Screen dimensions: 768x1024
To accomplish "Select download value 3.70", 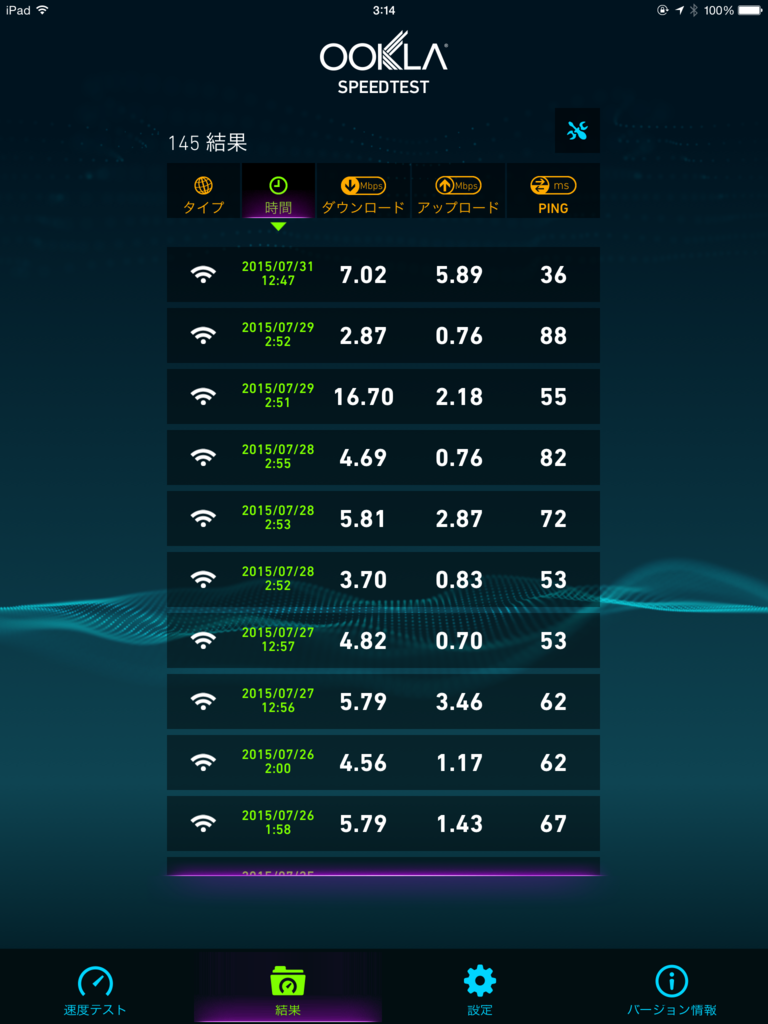I will [x=363, y=580].
